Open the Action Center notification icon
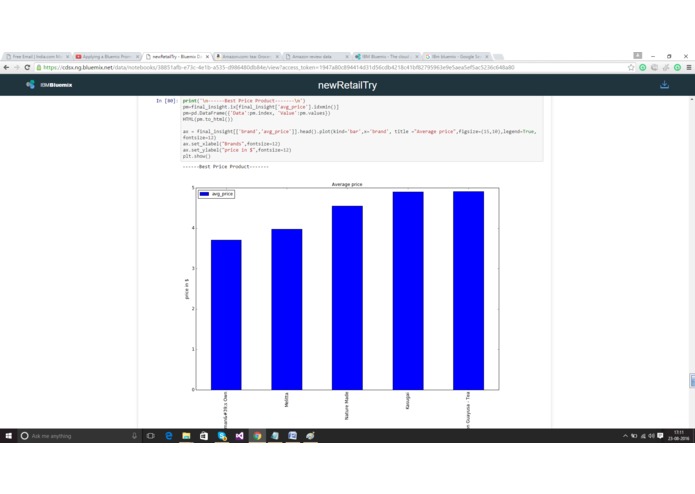This screenshot has height=494, width=695. [x=660, y=436]
